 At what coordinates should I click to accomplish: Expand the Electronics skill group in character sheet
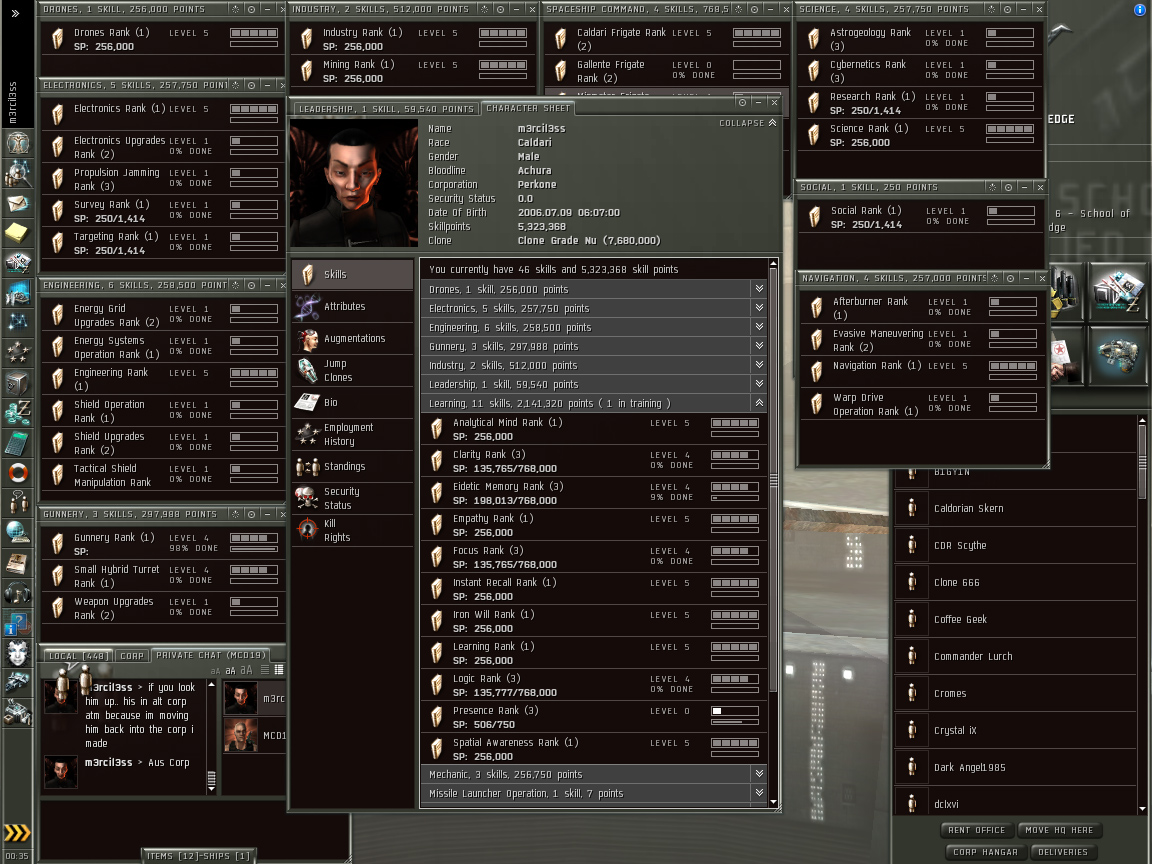[759, 308]
